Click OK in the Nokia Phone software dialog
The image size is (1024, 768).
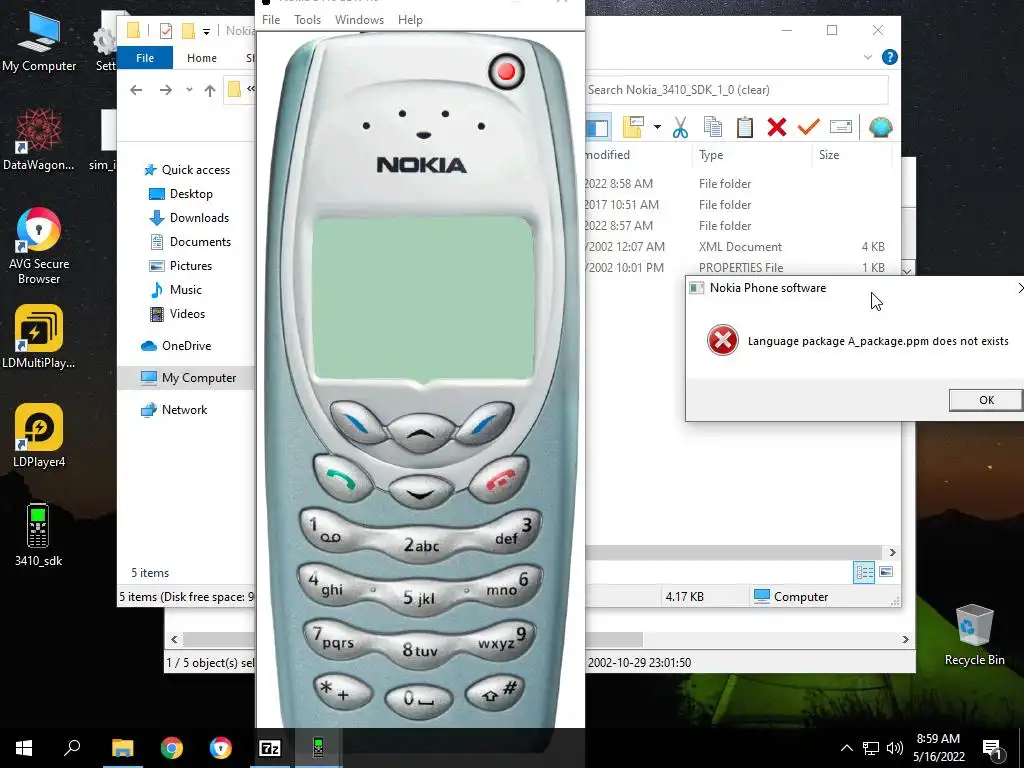(985, 400)
